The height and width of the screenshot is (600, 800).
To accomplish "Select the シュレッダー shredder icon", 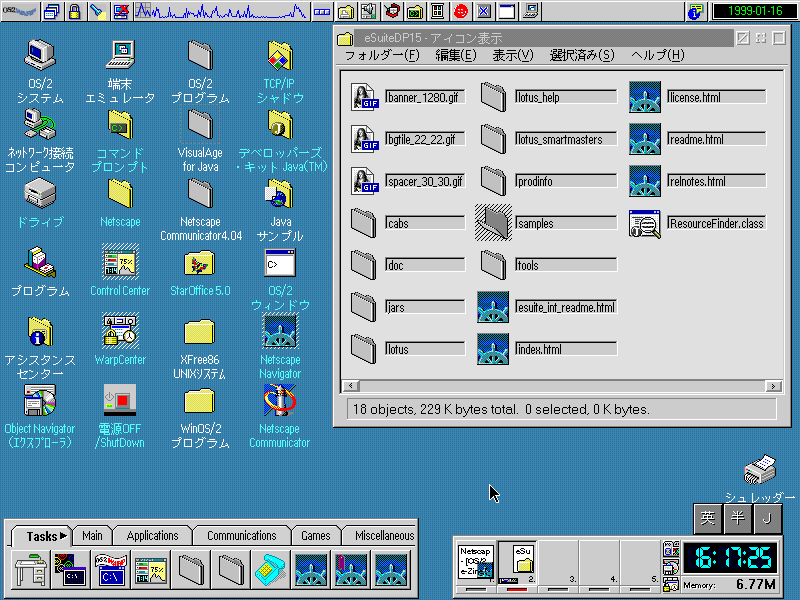I will point(760,470).
